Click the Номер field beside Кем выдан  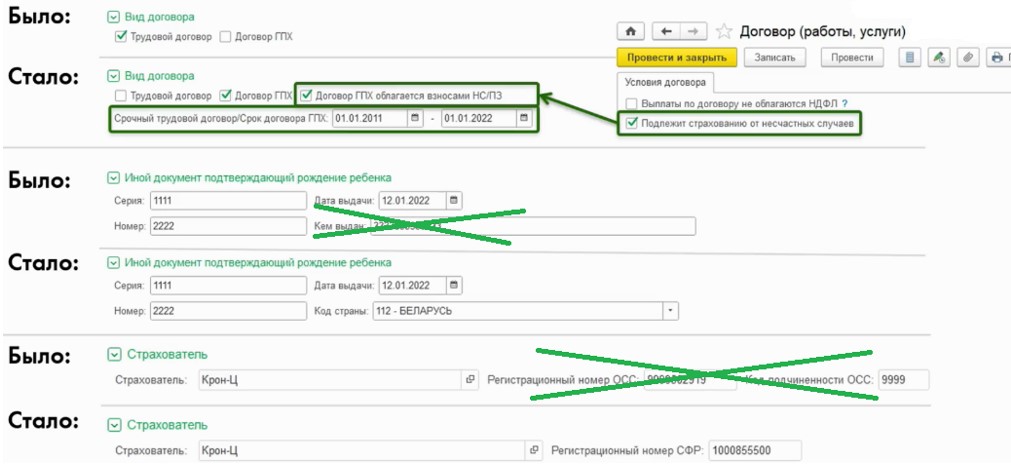pos(228,226)
